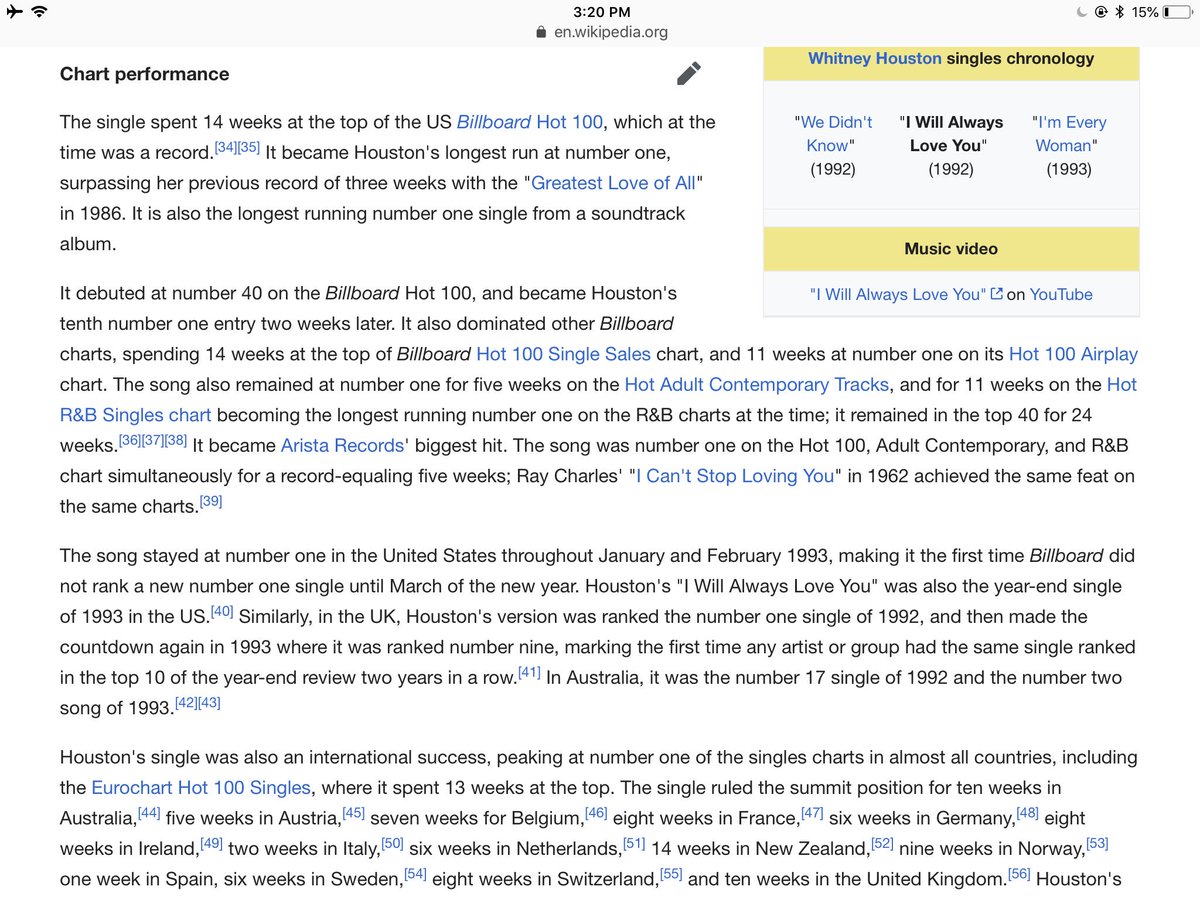Tap citation reference [39]
This screenshot has width=1200, height=900.
click(211, 501)
